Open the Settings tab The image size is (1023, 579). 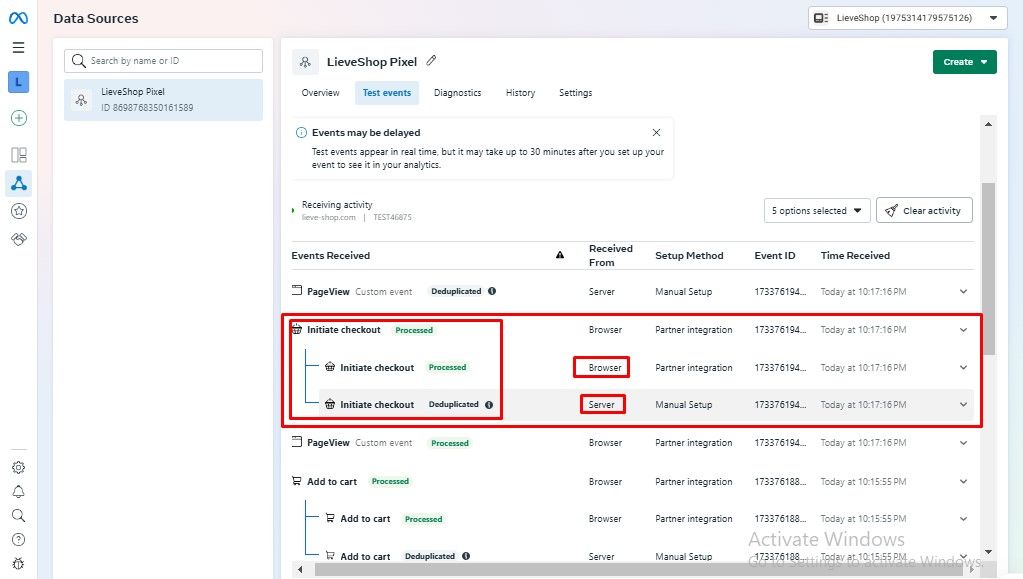point(575,93)
